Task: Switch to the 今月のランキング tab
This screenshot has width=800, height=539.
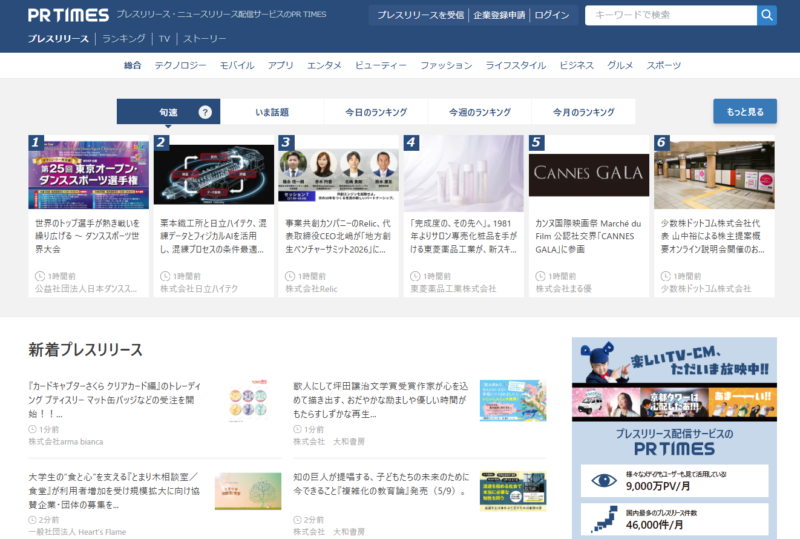Action: [584, 112]
